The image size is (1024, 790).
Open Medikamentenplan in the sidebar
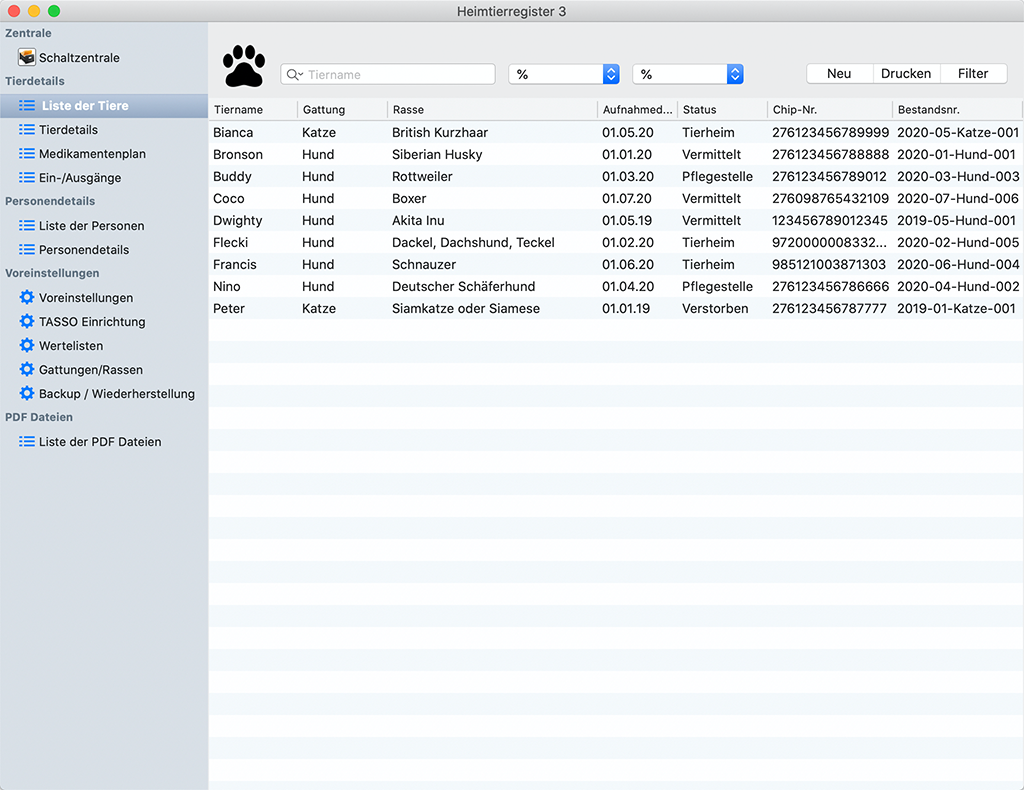[92, 154]
